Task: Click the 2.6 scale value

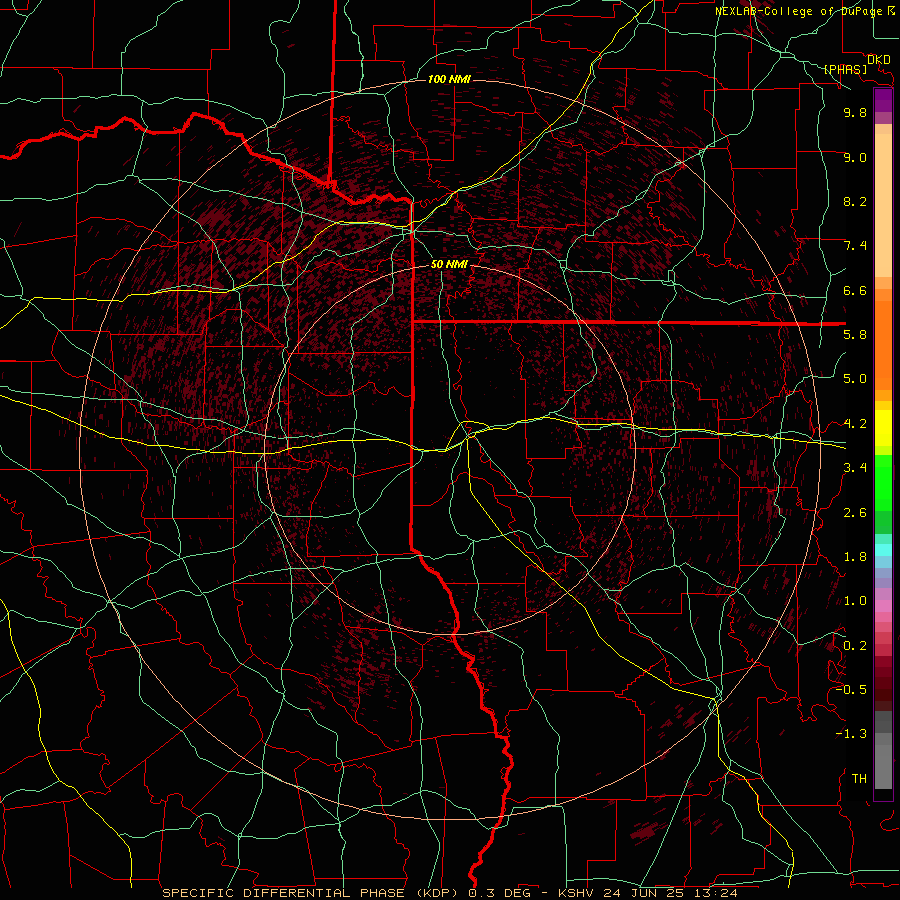Action: pos(855,513)
